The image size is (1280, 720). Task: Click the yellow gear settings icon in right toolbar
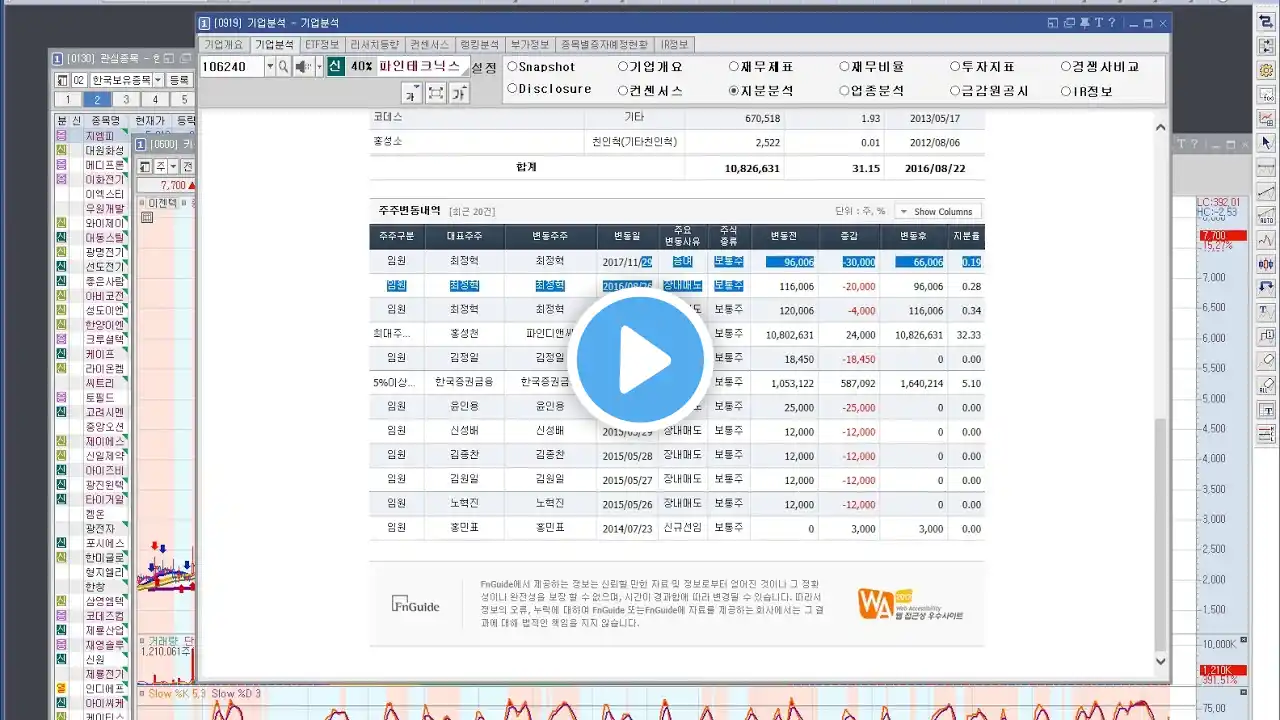(x=1266, y=71)
